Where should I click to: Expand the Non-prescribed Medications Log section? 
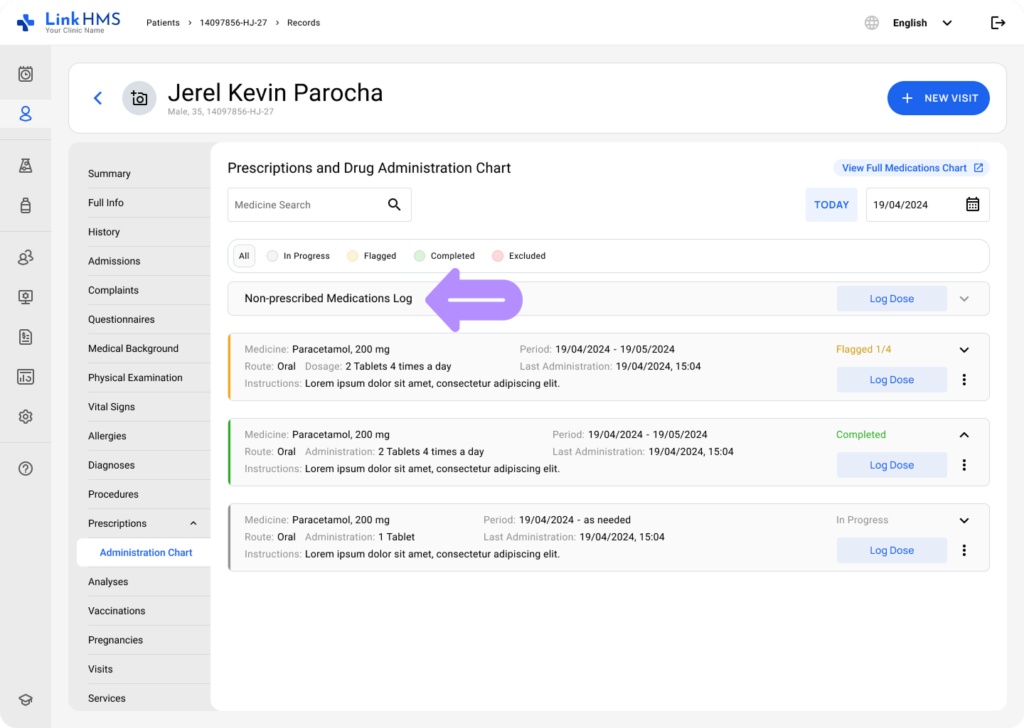pos(964,298)
